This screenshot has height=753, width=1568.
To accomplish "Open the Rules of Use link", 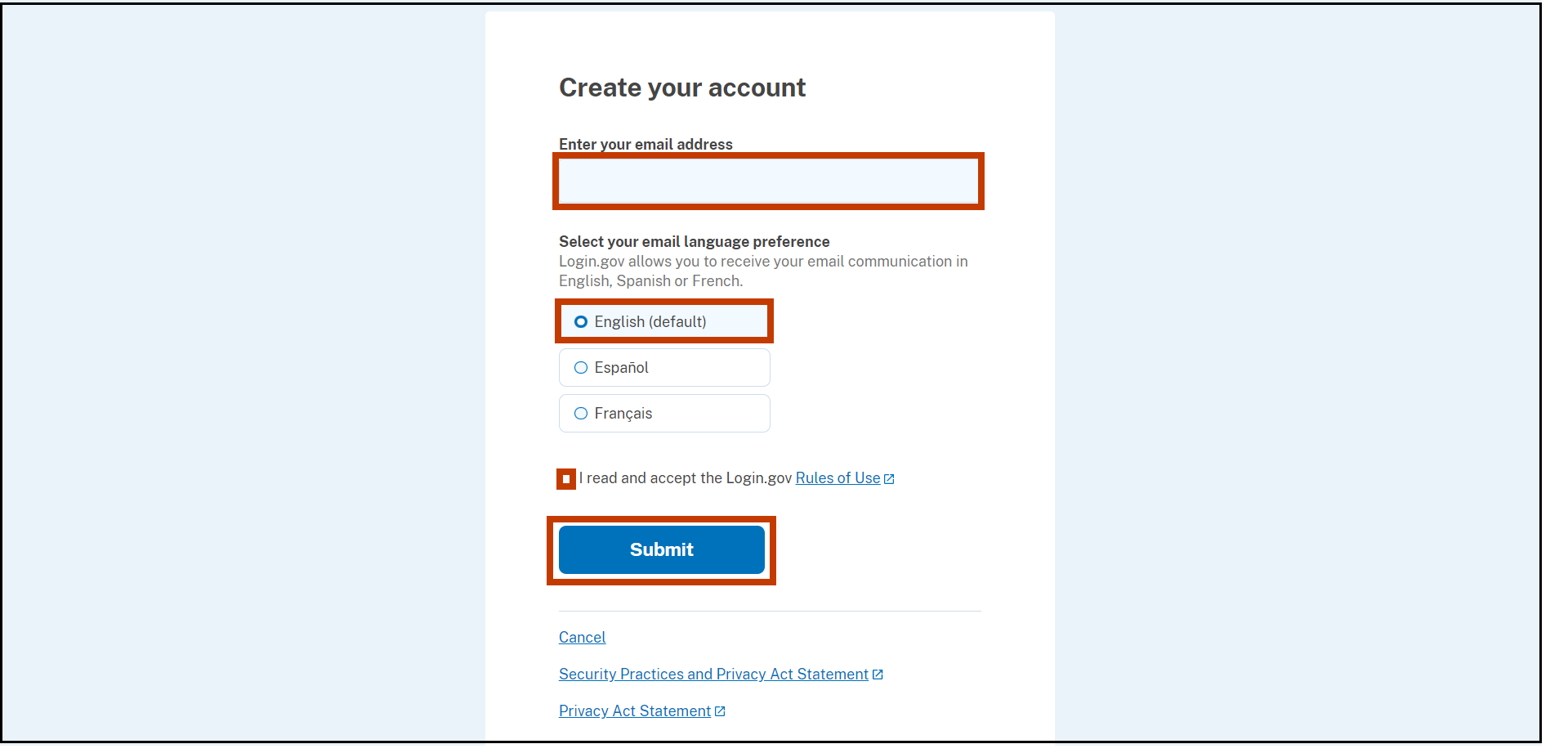I will pyautogui.click(x=837, y=477).
